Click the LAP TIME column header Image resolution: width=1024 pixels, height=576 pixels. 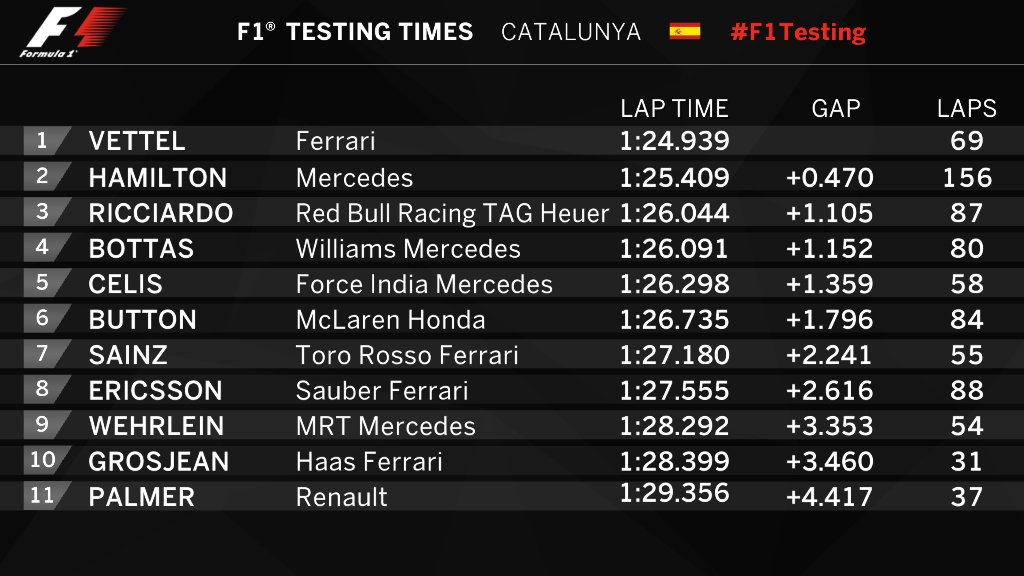(x=674, y=108)
